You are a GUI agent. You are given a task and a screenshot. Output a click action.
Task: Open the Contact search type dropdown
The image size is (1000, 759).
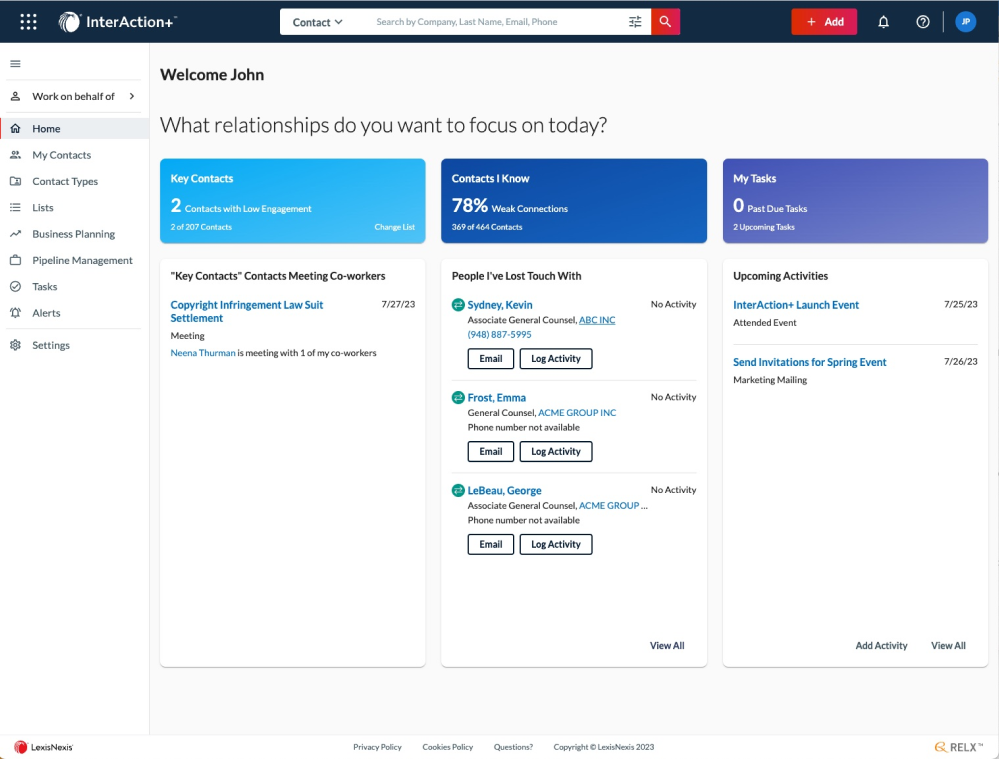tap(318, 22)
